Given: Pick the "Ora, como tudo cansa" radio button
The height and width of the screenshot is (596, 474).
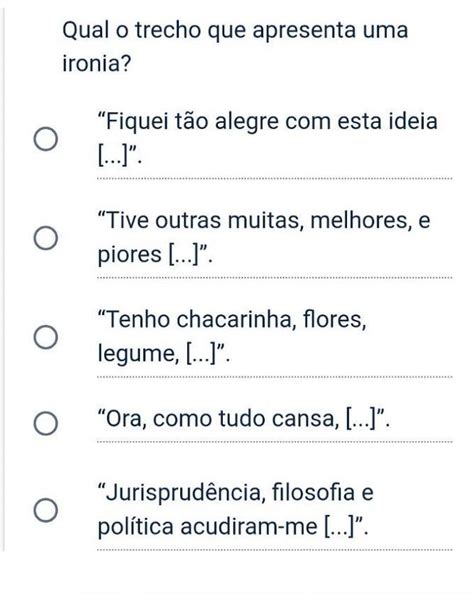Looking at the screenshot, I should pyautogui.click(x=46, y=423).
